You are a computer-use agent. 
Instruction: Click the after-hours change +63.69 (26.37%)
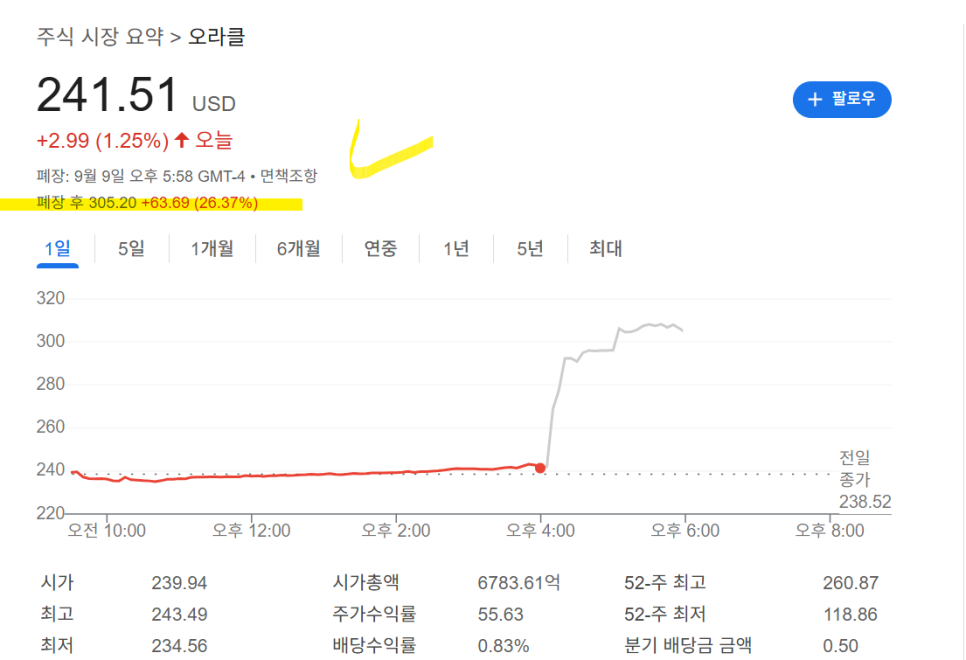click(200, 203)
